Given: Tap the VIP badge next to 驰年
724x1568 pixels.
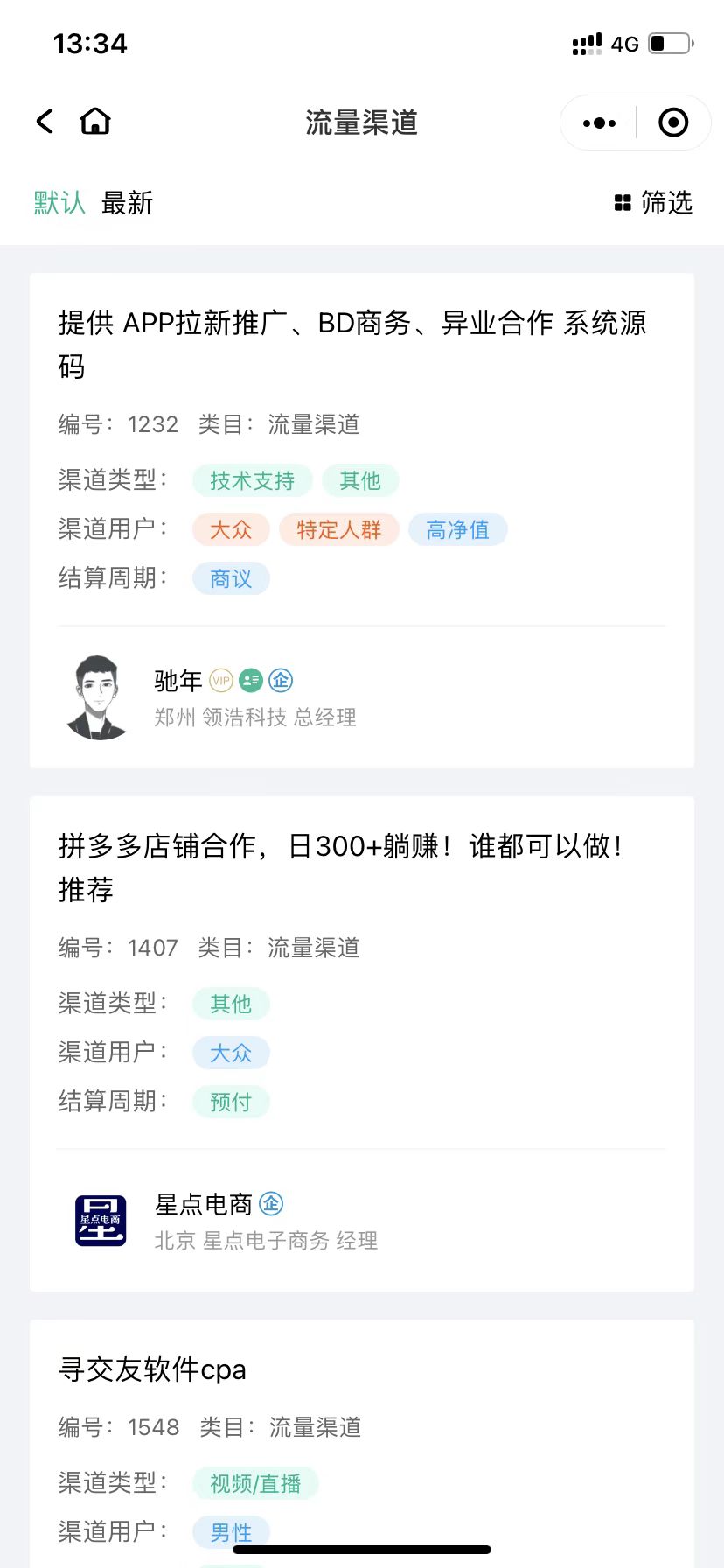Looking at the screenshot, I should pos(221,681).
